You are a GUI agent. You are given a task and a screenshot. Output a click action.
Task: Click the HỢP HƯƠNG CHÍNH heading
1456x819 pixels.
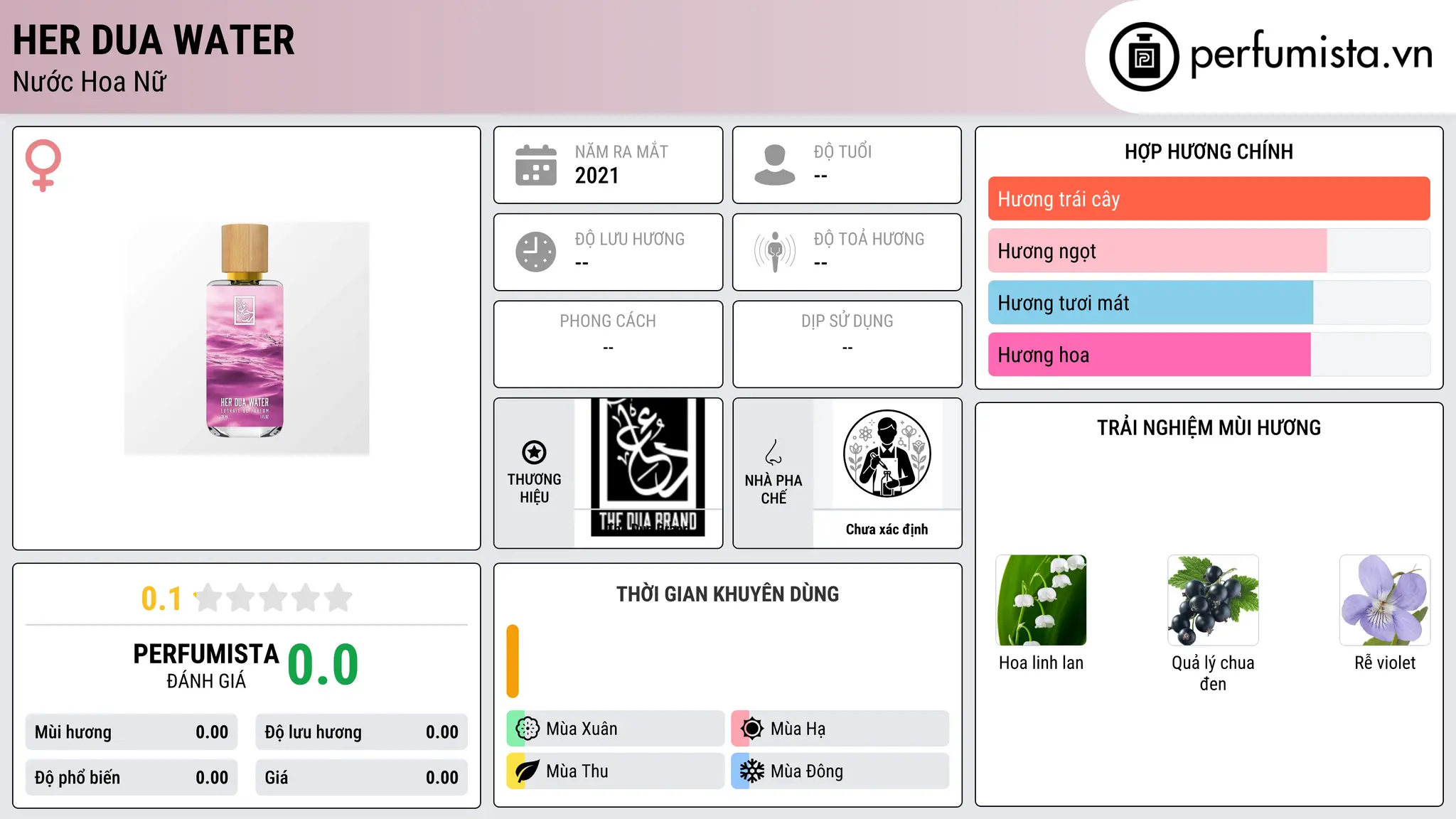pyautogui.click(x=1209, y=151)
